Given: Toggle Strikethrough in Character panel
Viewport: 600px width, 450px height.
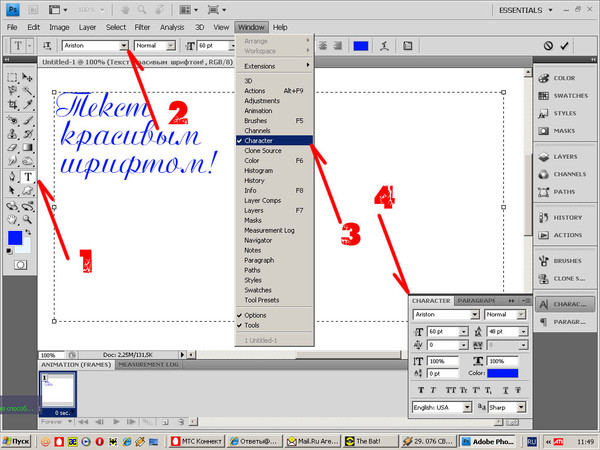Looking at the screenshot, I should coord(518,390).
